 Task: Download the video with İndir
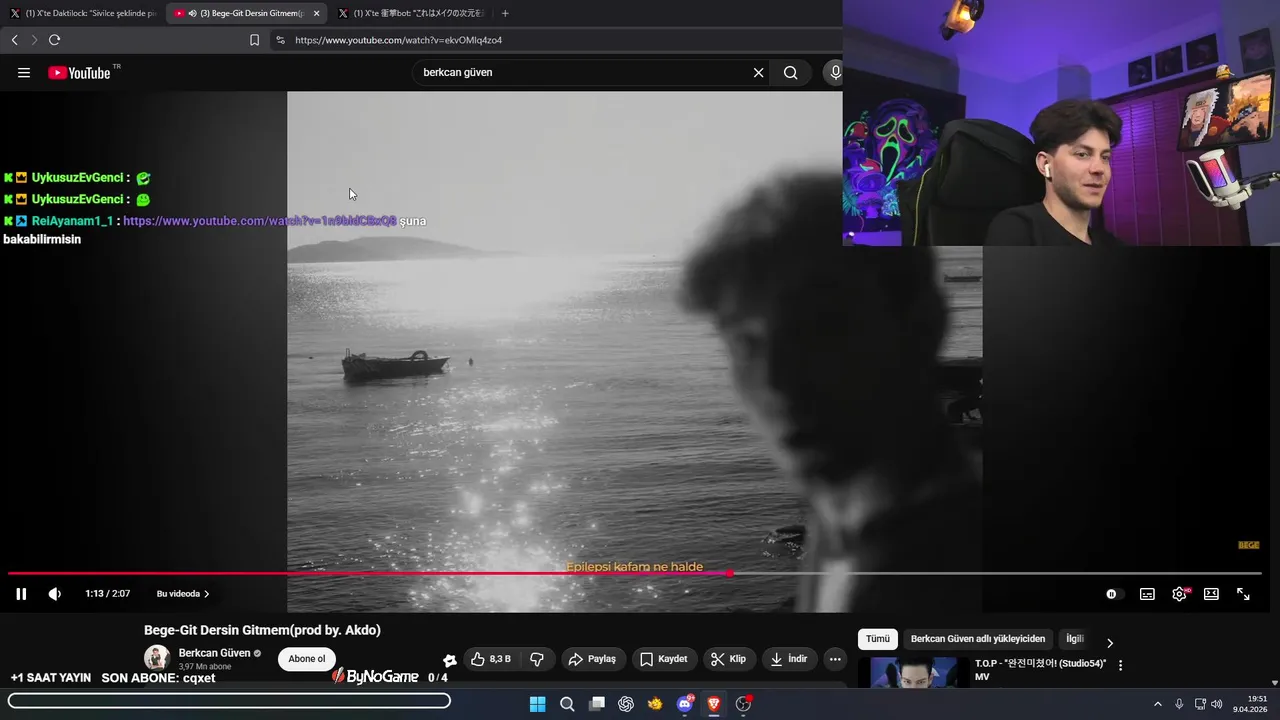[x=790, y=659]
